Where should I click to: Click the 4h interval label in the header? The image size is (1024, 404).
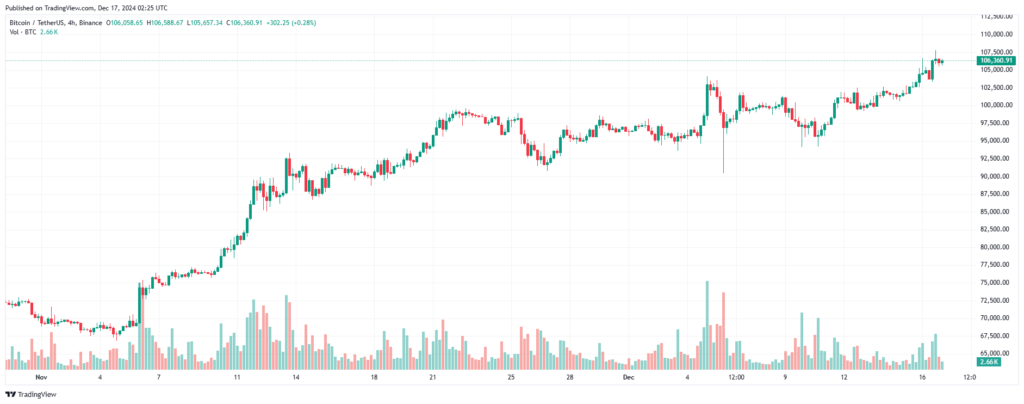click(x=72, y=23)
